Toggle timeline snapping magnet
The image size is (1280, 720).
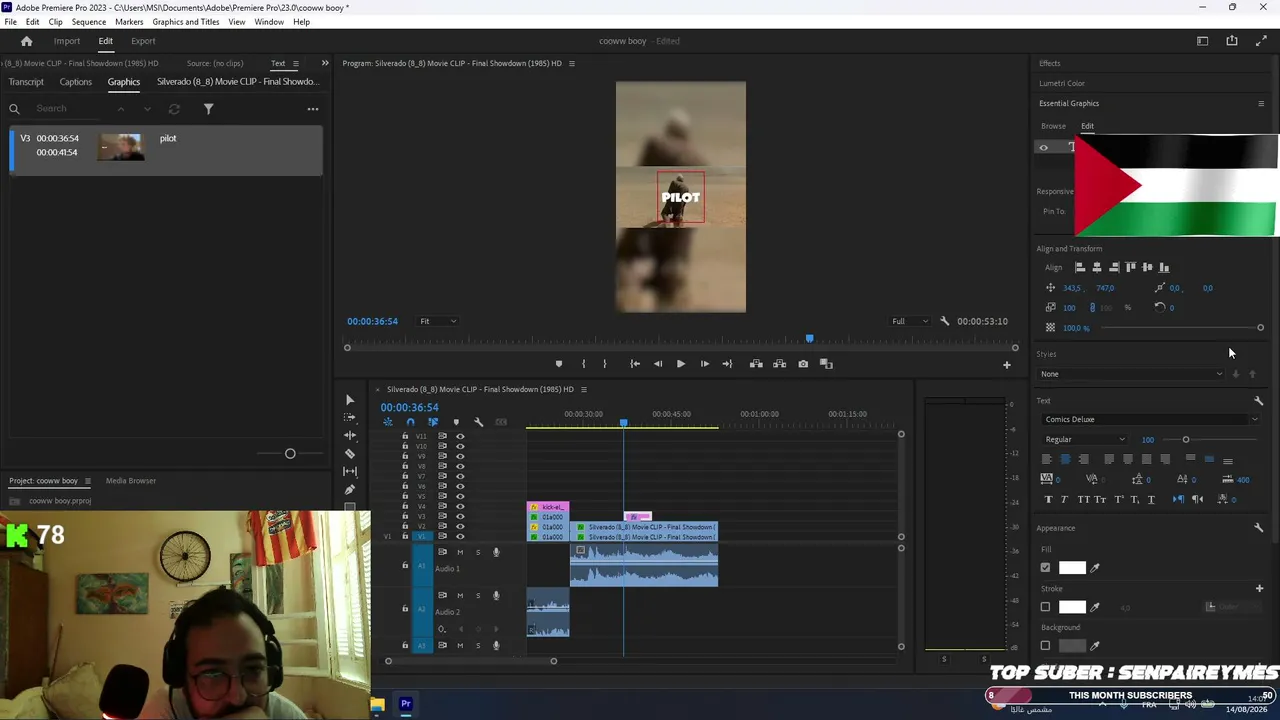(410, 422)
